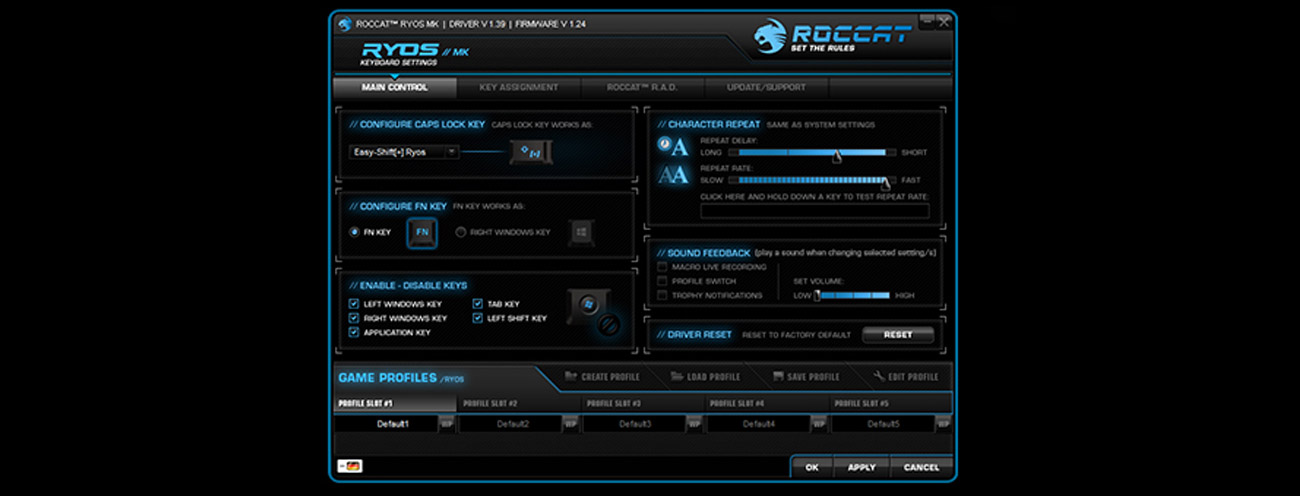The height and width of the screenshot is (496, 1300).
Task: Click the Easy-Shift key icon
Action: pos(531,152)
